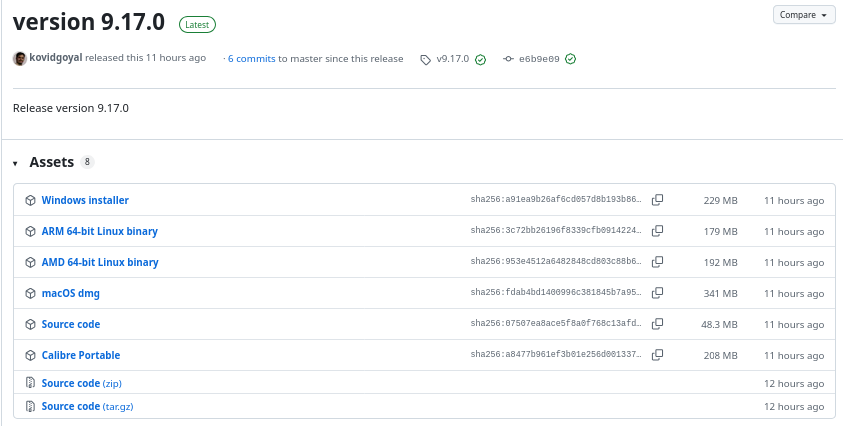The height and width of the screenshot is (426, 844).
Task: Download Source code (tar.gz)
Action: coord(87,407)
